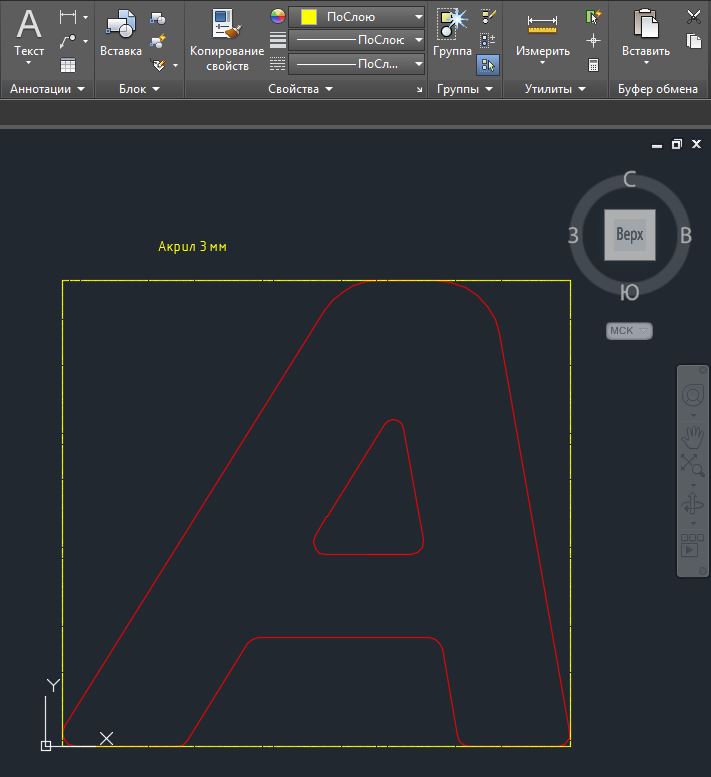Screen dimensions: 711x777
Task: Expand the Утилиты panel
Action: click(555, 89)
